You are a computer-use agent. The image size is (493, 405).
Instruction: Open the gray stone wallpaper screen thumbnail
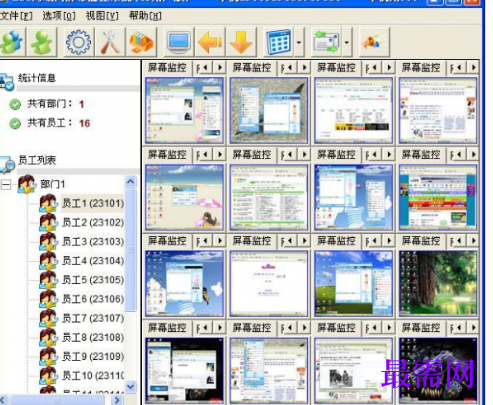(x=269, y=111)
